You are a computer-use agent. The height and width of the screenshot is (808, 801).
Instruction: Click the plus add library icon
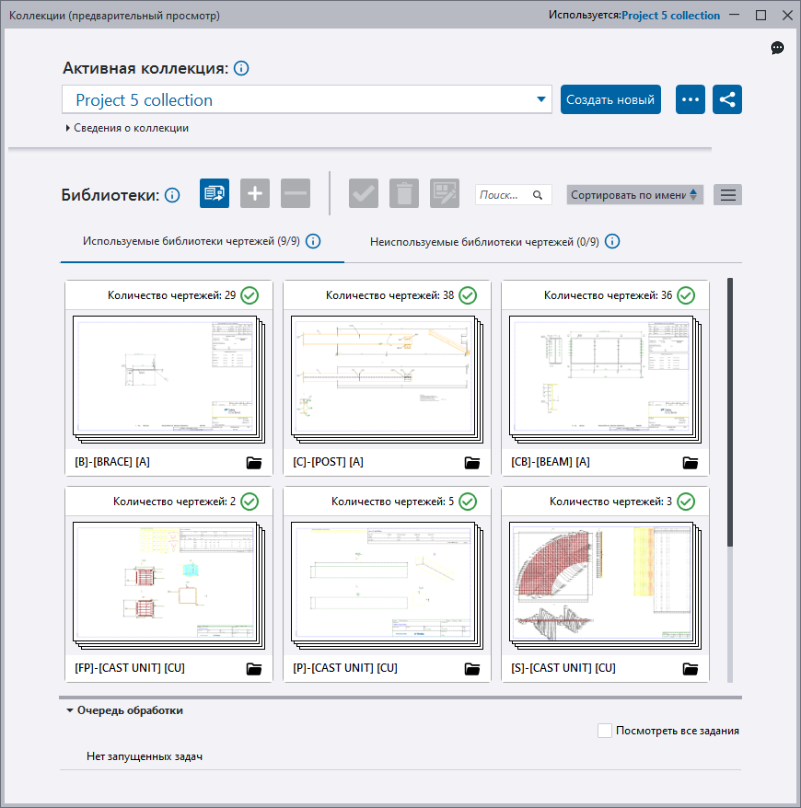pos(255,194)
